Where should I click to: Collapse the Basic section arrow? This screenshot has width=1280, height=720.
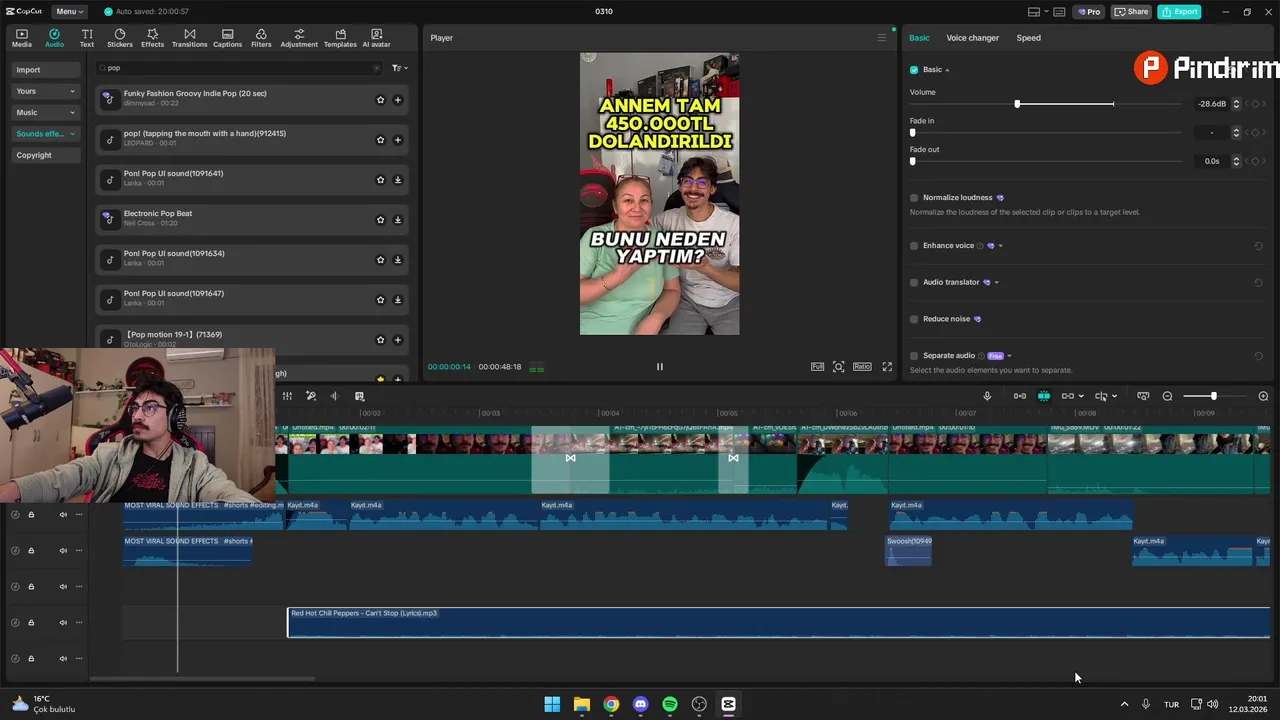coord(947,70)
